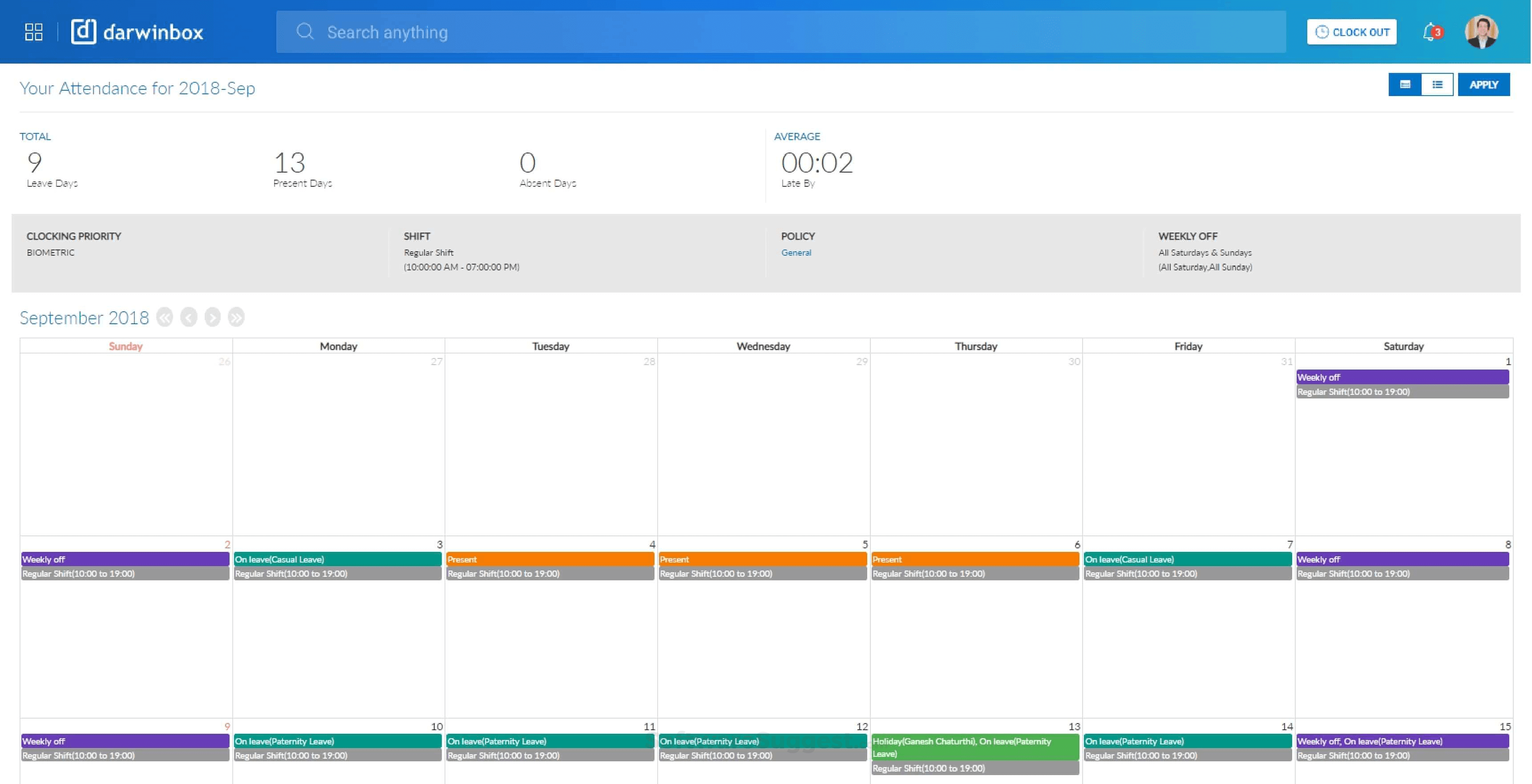Click the clock icon inside Clock Out
Image resolution: width=1532 pixels, height=784 pixels.
pos(1322,32)
